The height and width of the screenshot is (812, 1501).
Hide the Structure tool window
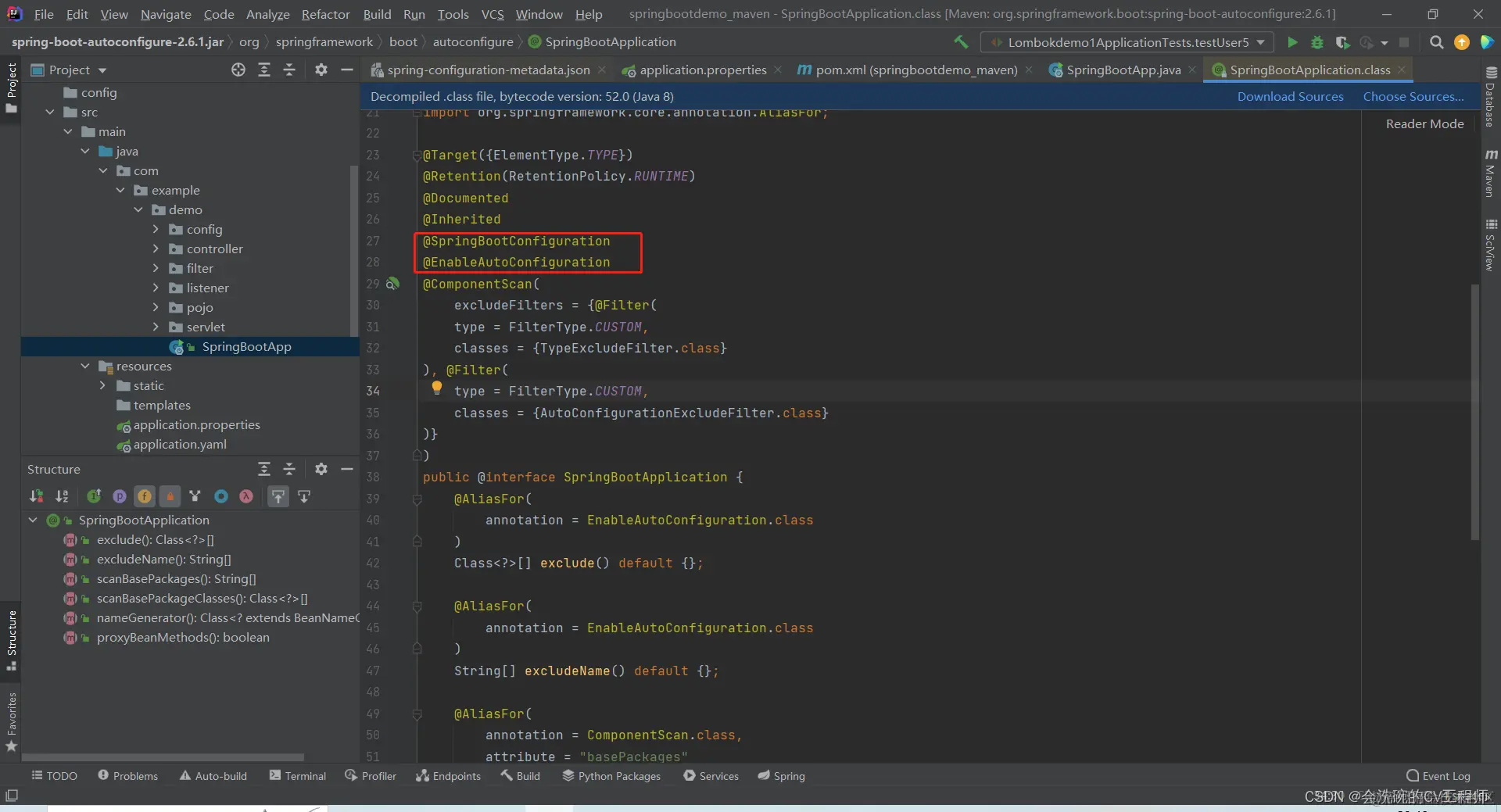pyautogui.click(x=347, y=469)
